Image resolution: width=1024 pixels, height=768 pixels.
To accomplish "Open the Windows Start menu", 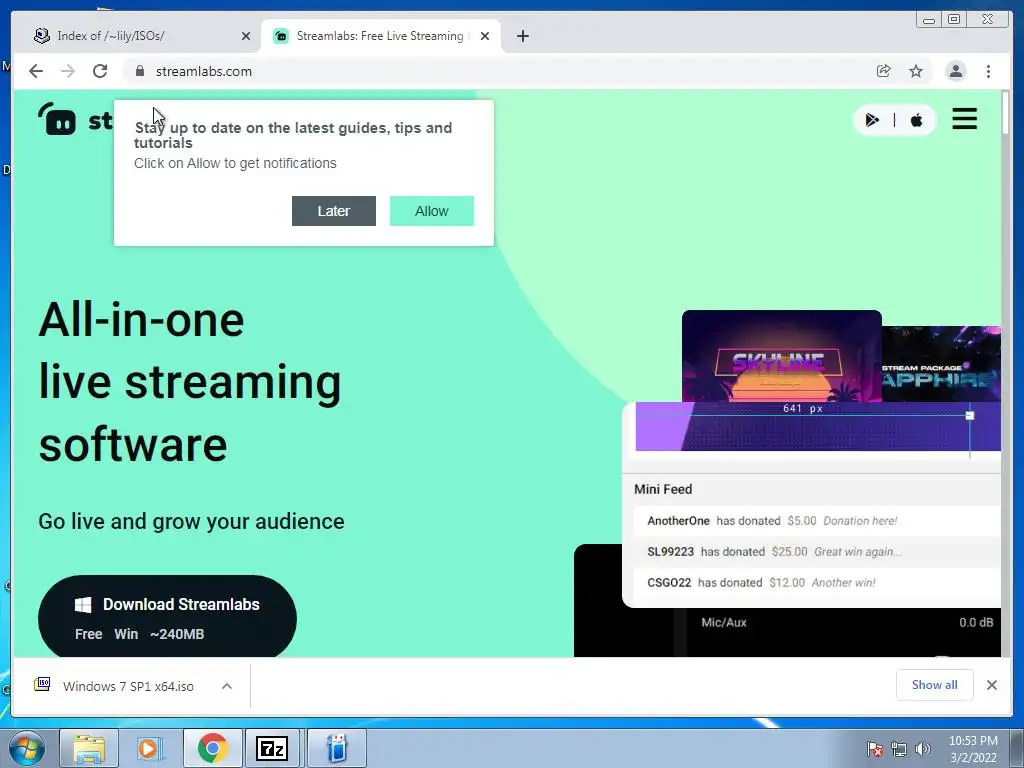I will tap(26, 748).
